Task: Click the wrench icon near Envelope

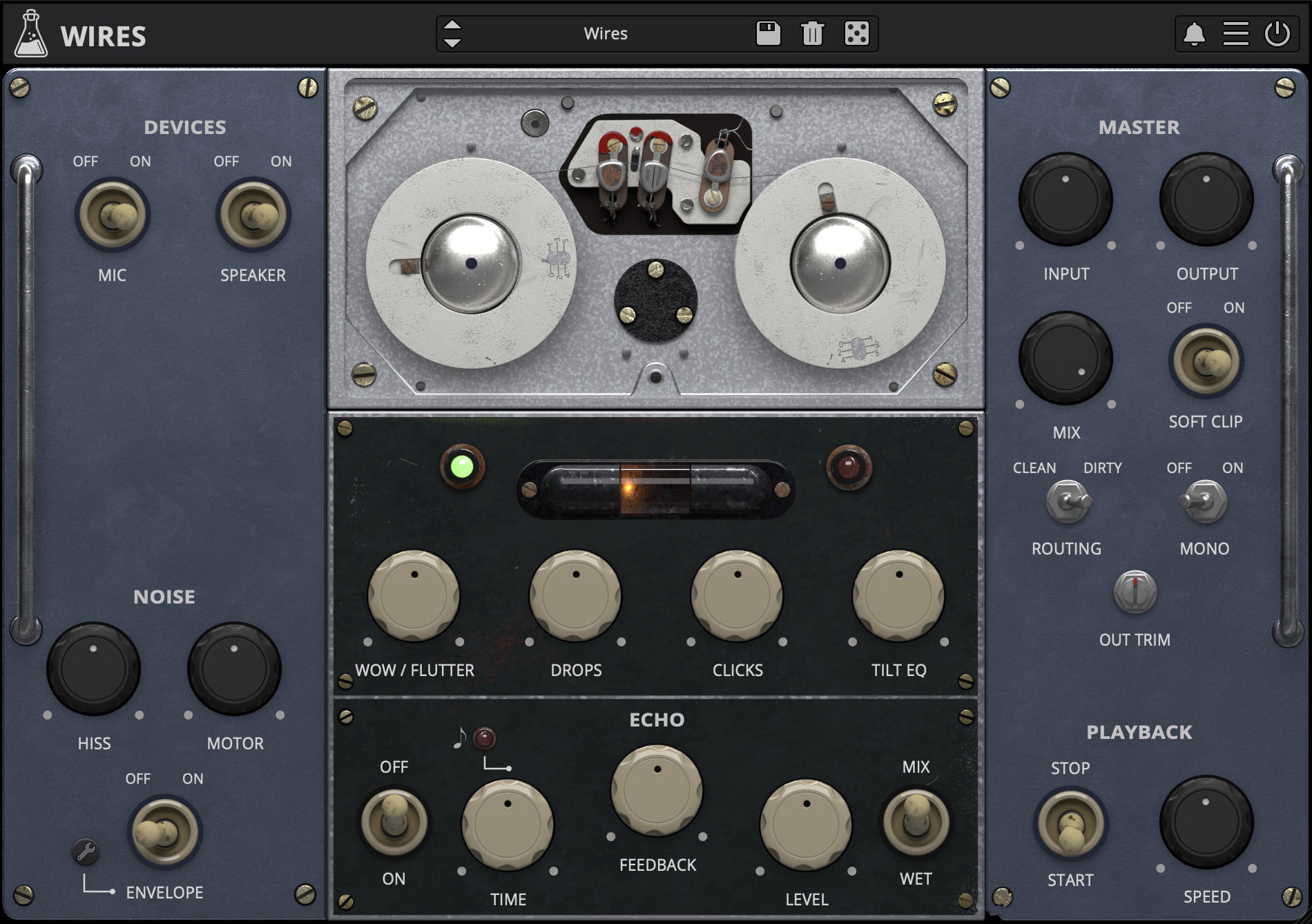Action: click(86, 851)
